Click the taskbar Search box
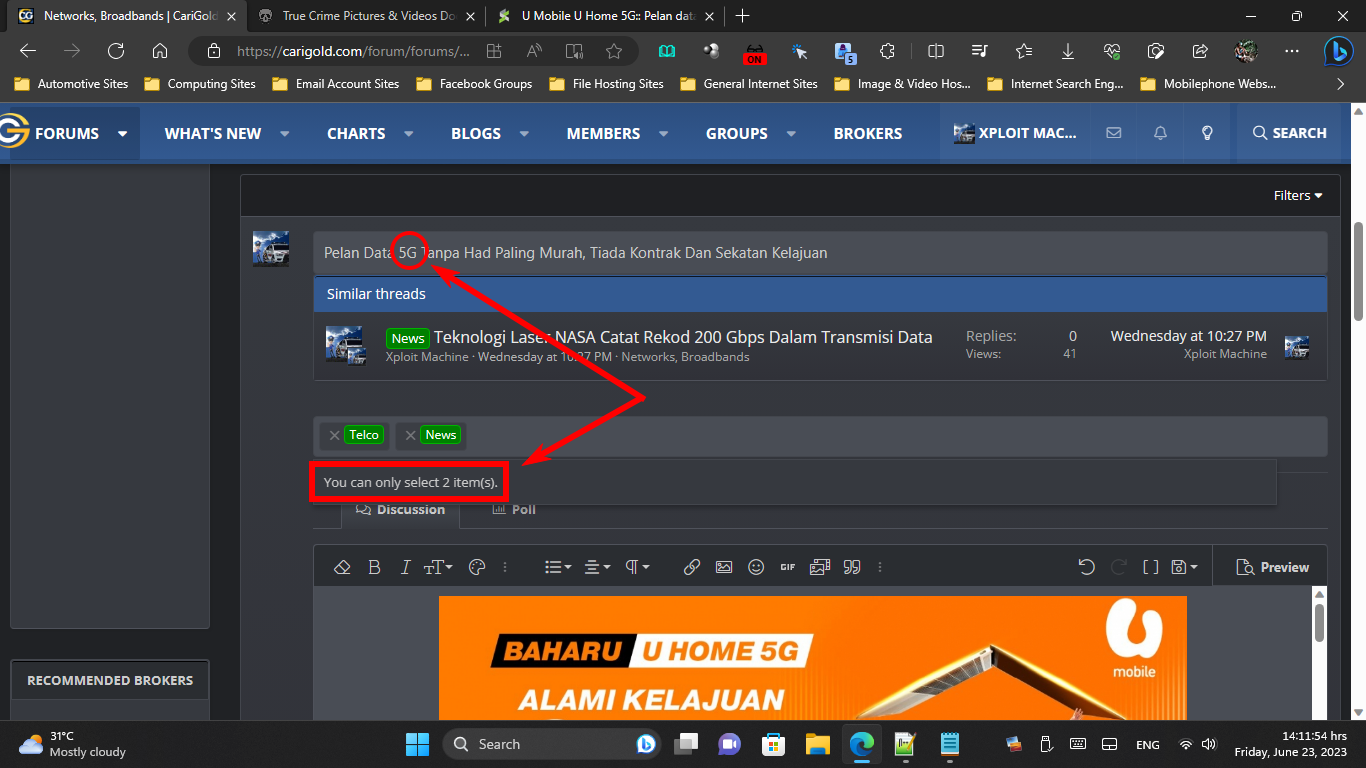This screenshot has width=1366, height=768. [x=551, y=744]
